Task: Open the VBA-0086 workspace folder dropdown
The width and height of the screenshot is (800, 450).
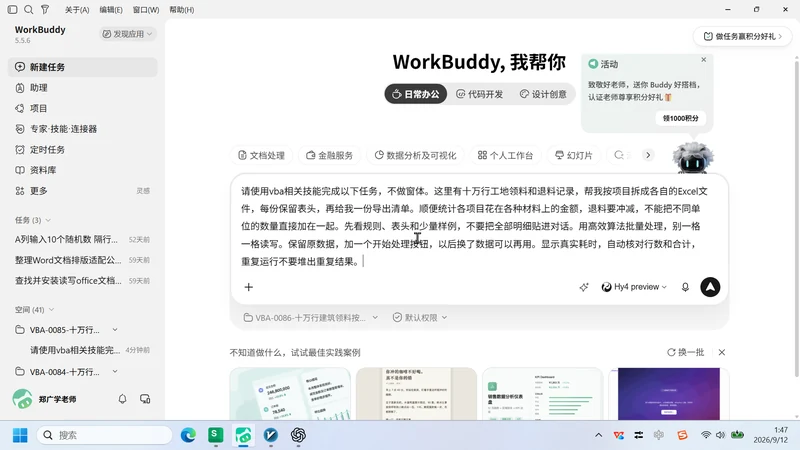Action: click(310, 317)
